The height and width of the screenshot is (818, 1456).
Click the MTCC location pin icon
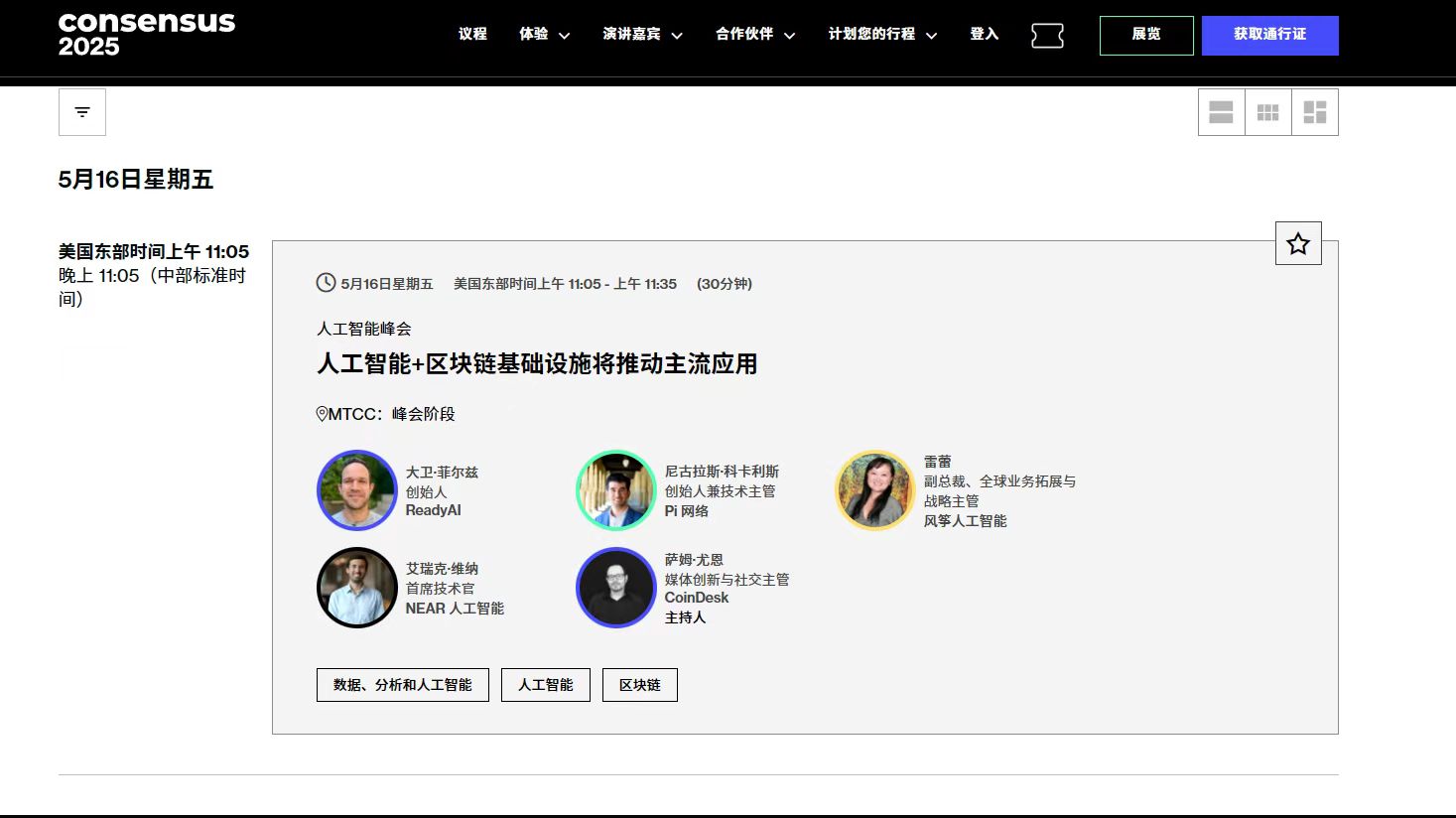(322, 414)
